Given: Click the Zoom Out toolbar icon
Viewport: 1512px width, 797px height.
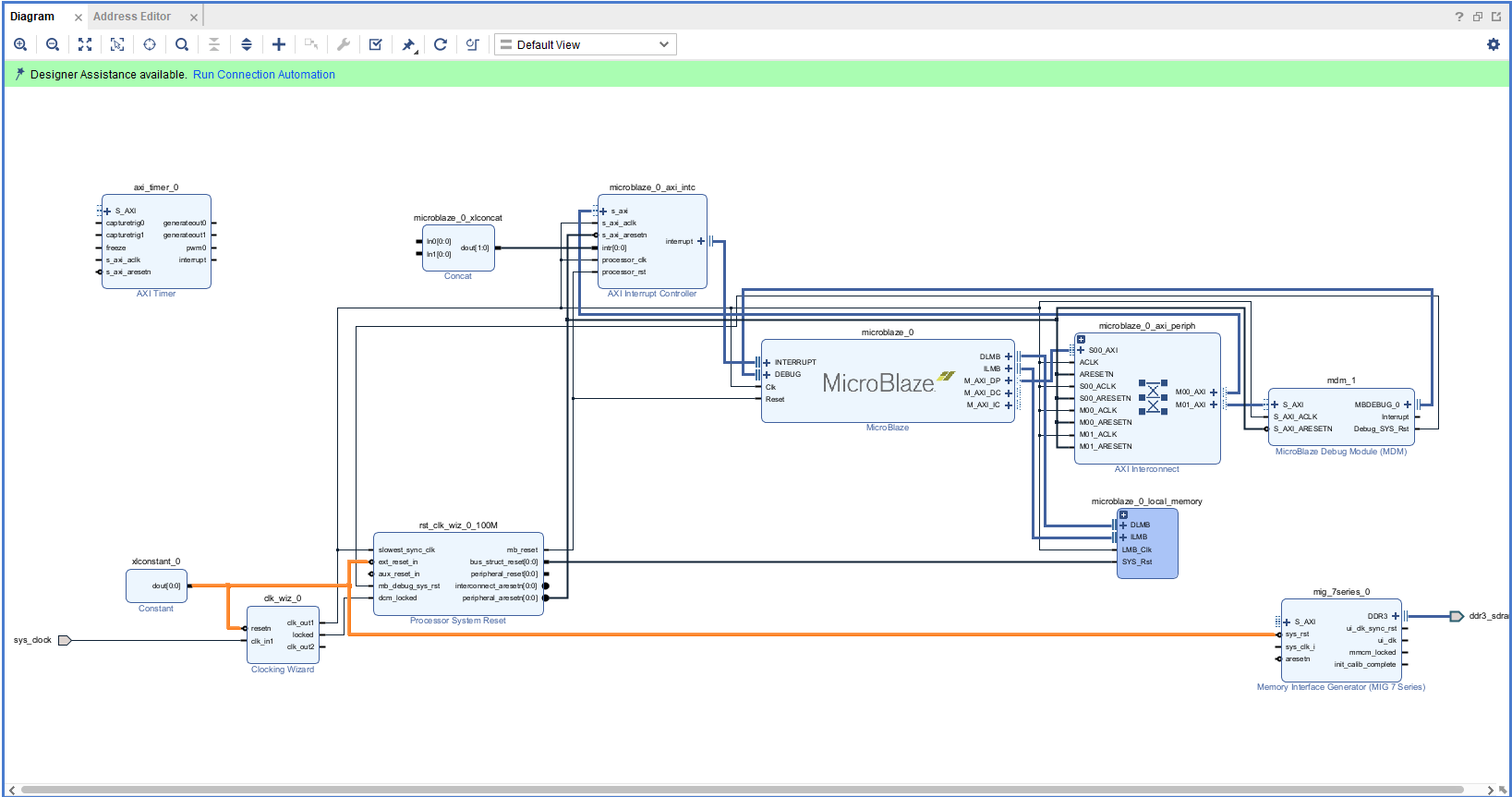Looking at the screenshot, I should click(x=53, y=44).
